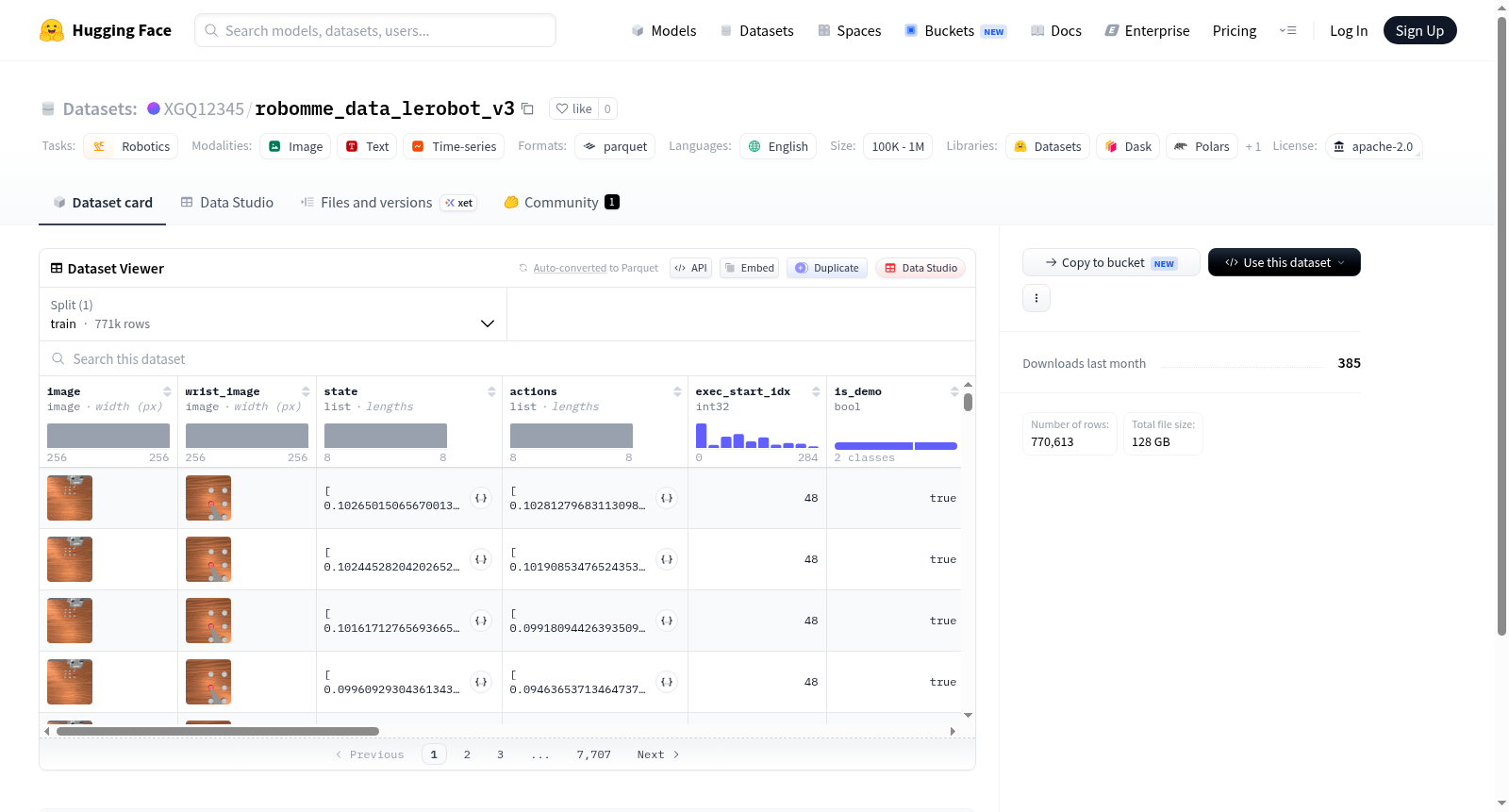The width and height of the screenshot is (1509, 812).
Task: Select the Time-series modality tag
Action: pos(454,146)
